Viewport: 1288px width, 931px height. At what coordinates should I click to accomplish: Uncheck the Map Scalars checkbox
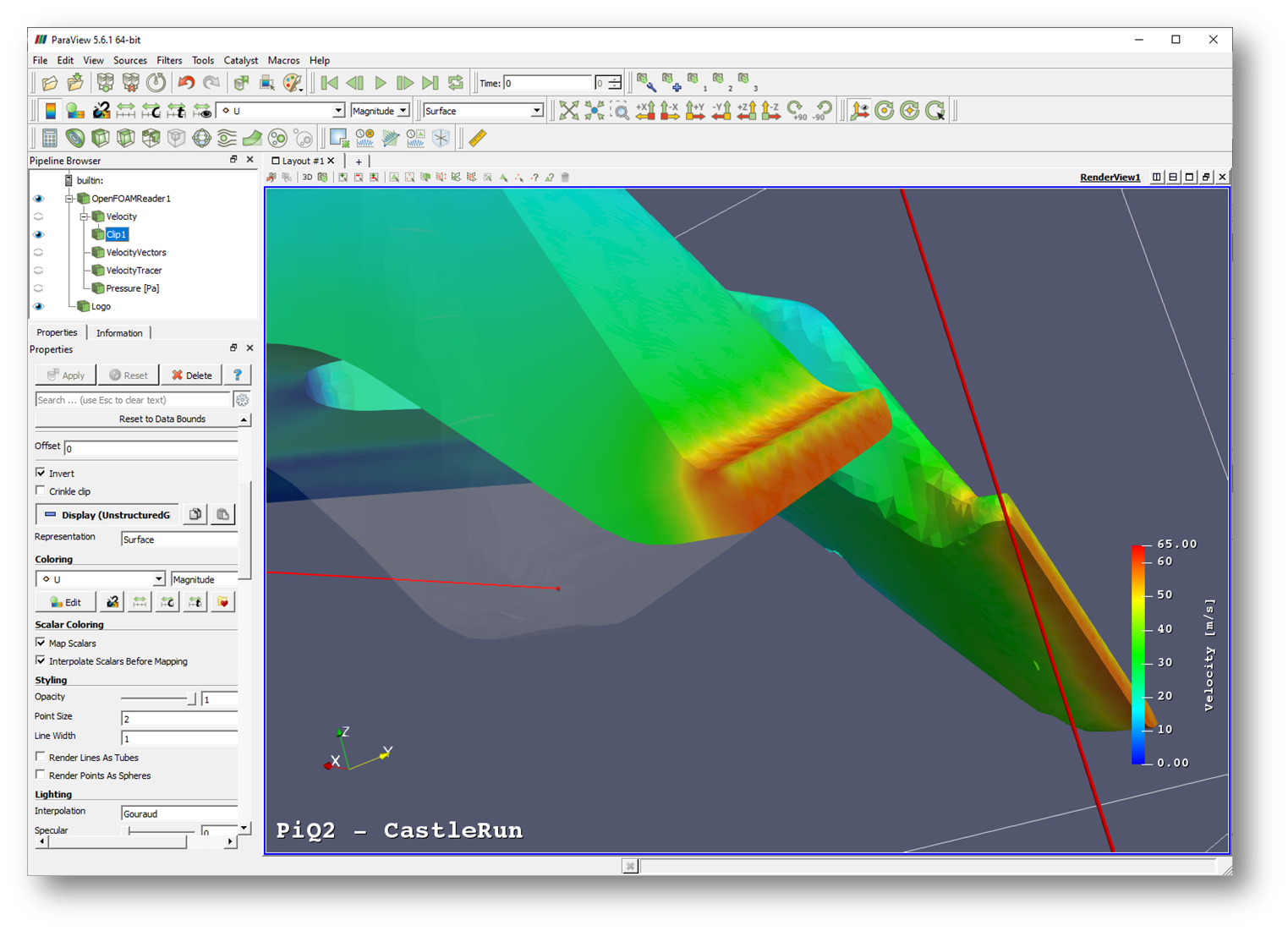click(x=41, y=643)
